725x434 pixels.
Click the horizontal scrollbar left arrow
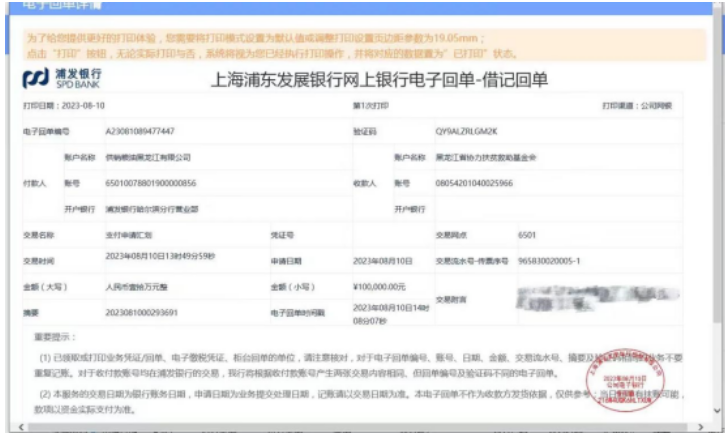(21, 427)
